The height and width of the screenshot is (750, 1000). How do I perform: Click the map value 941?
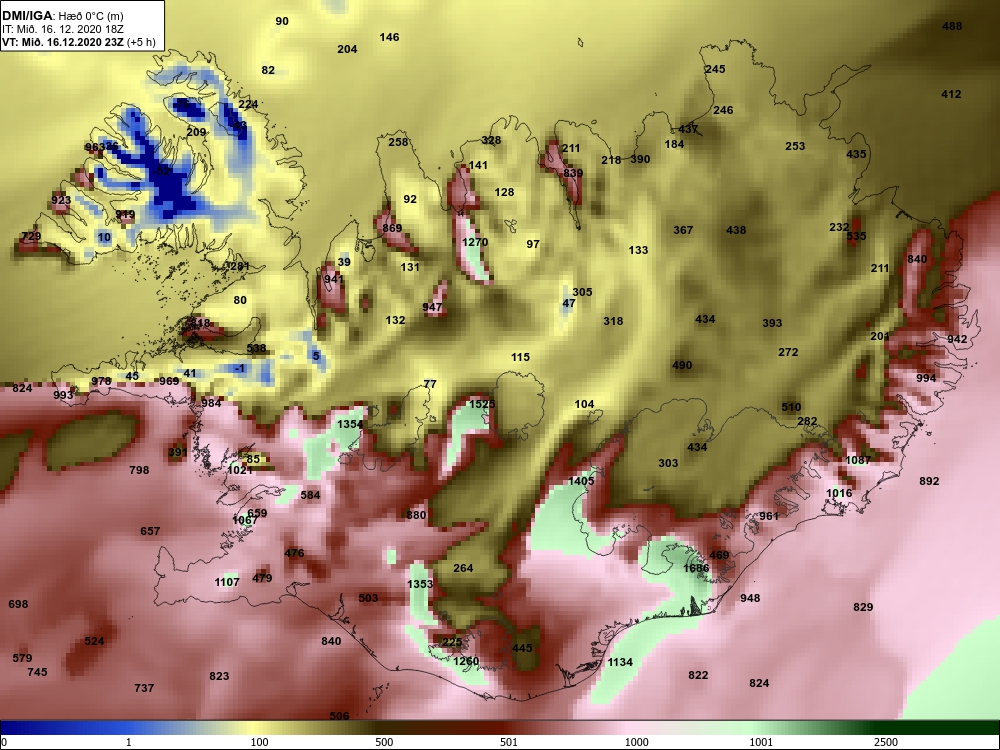pyautogui.click(x=333, y=279)
